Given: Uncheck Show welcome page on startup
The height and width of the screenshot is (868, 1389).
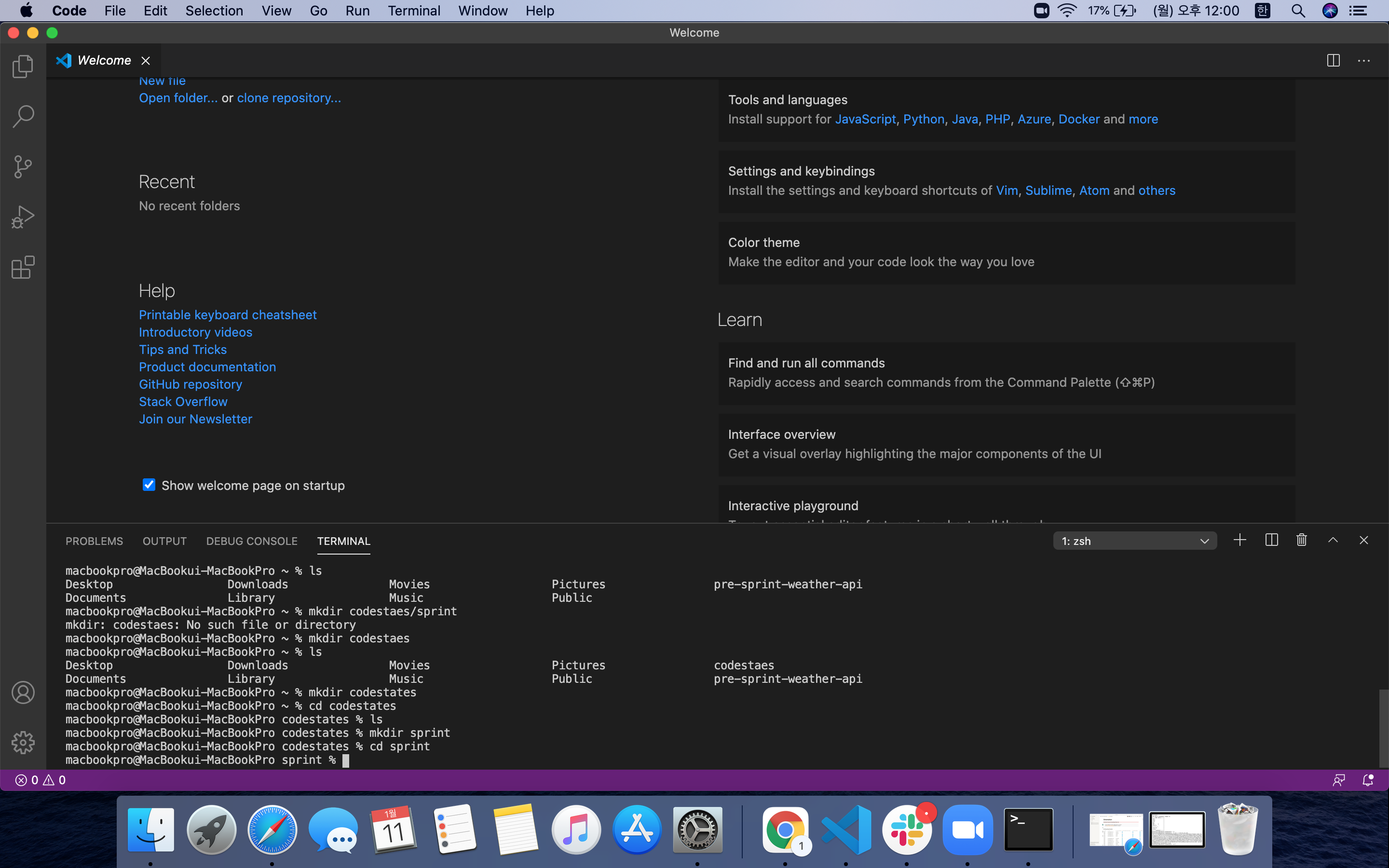Looking at the screenshot, I should tap(149, 485).
